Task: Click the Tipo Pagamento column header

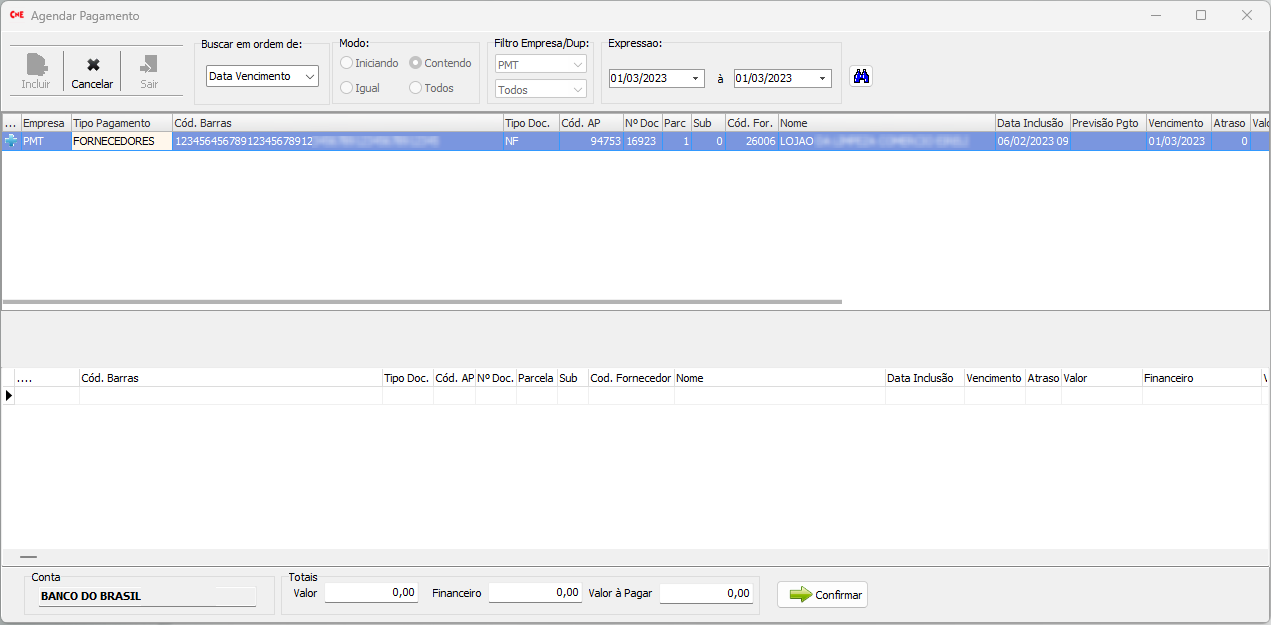Action: point(112,123)
